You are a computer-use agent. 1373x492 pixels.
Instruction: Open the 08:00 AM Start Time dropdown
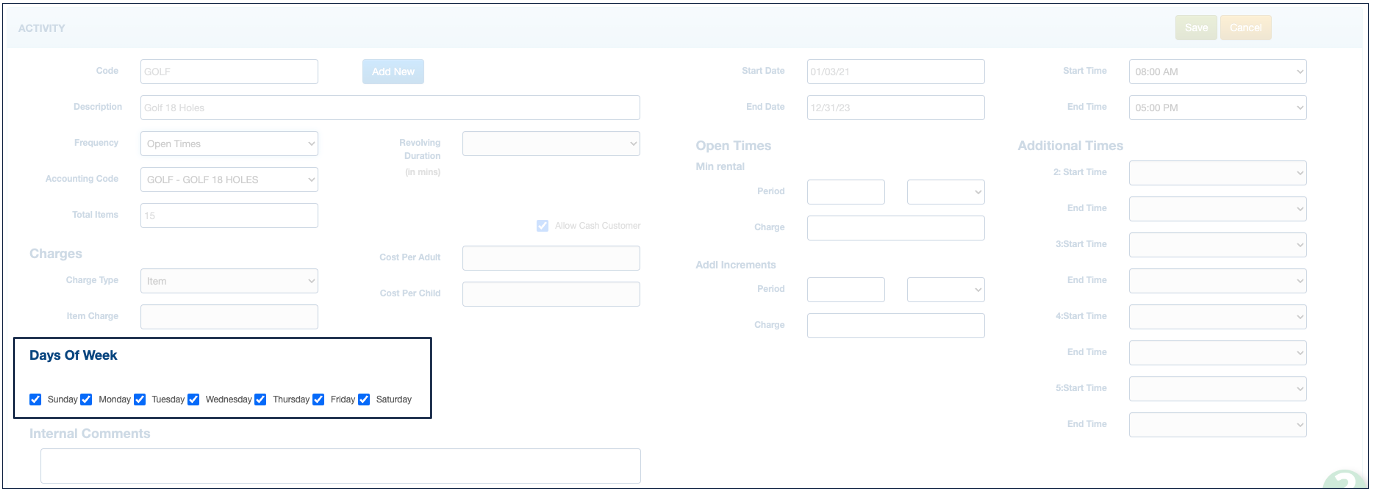tap(1217, 72)
